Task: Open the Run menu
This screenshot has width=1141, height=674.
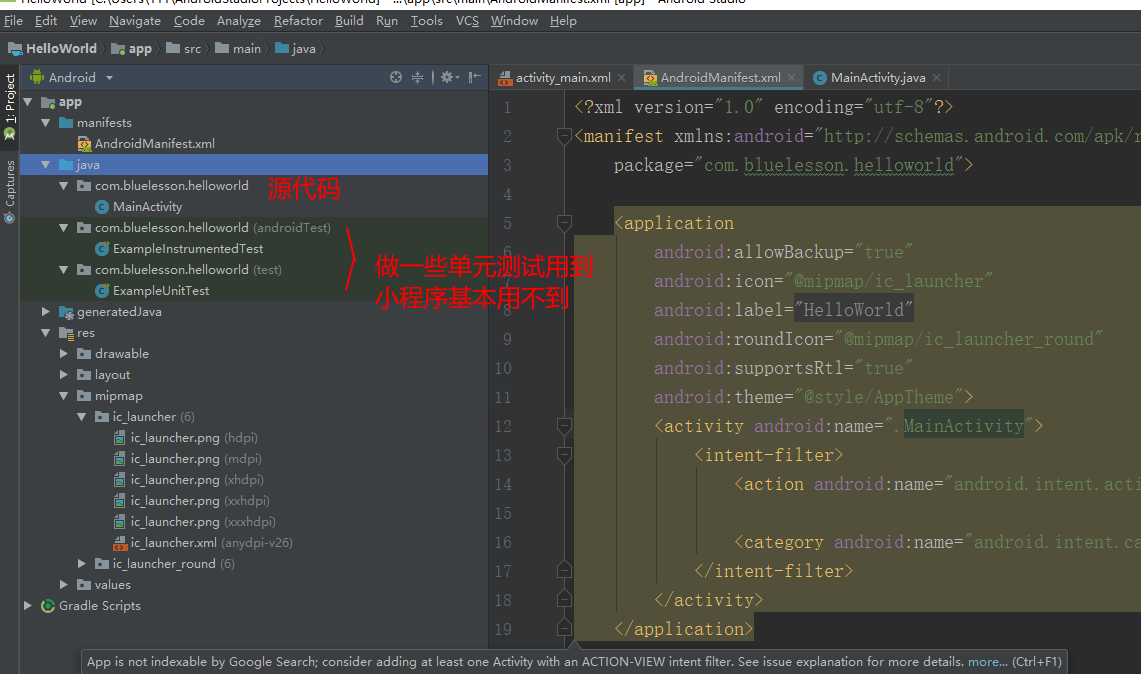Action: (x=386, y=21)
